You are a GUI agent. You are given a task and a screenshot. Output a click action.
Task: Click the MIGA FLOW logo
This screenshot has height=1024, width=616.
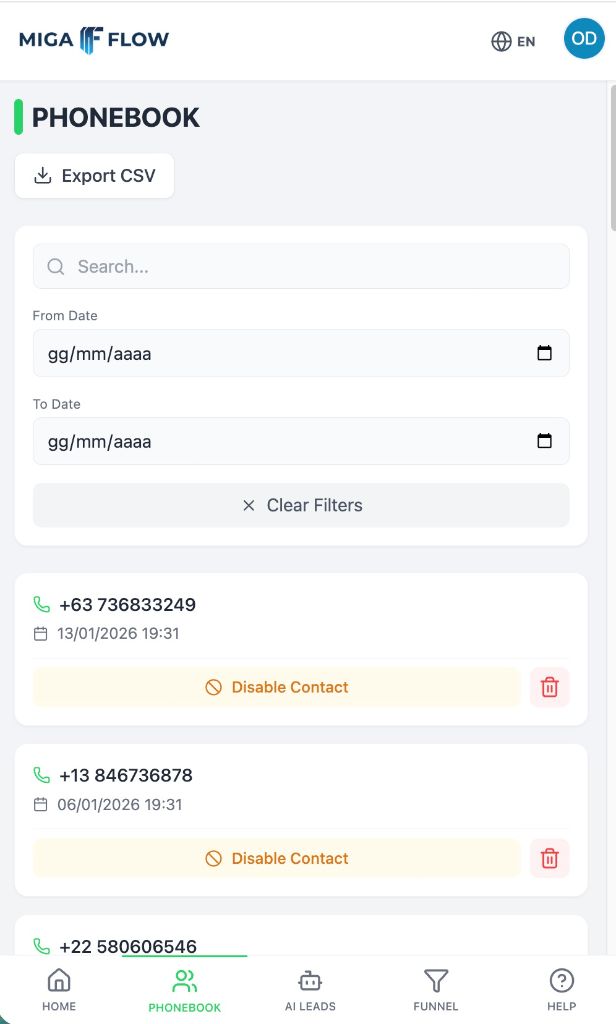click(x=94, y=40)
